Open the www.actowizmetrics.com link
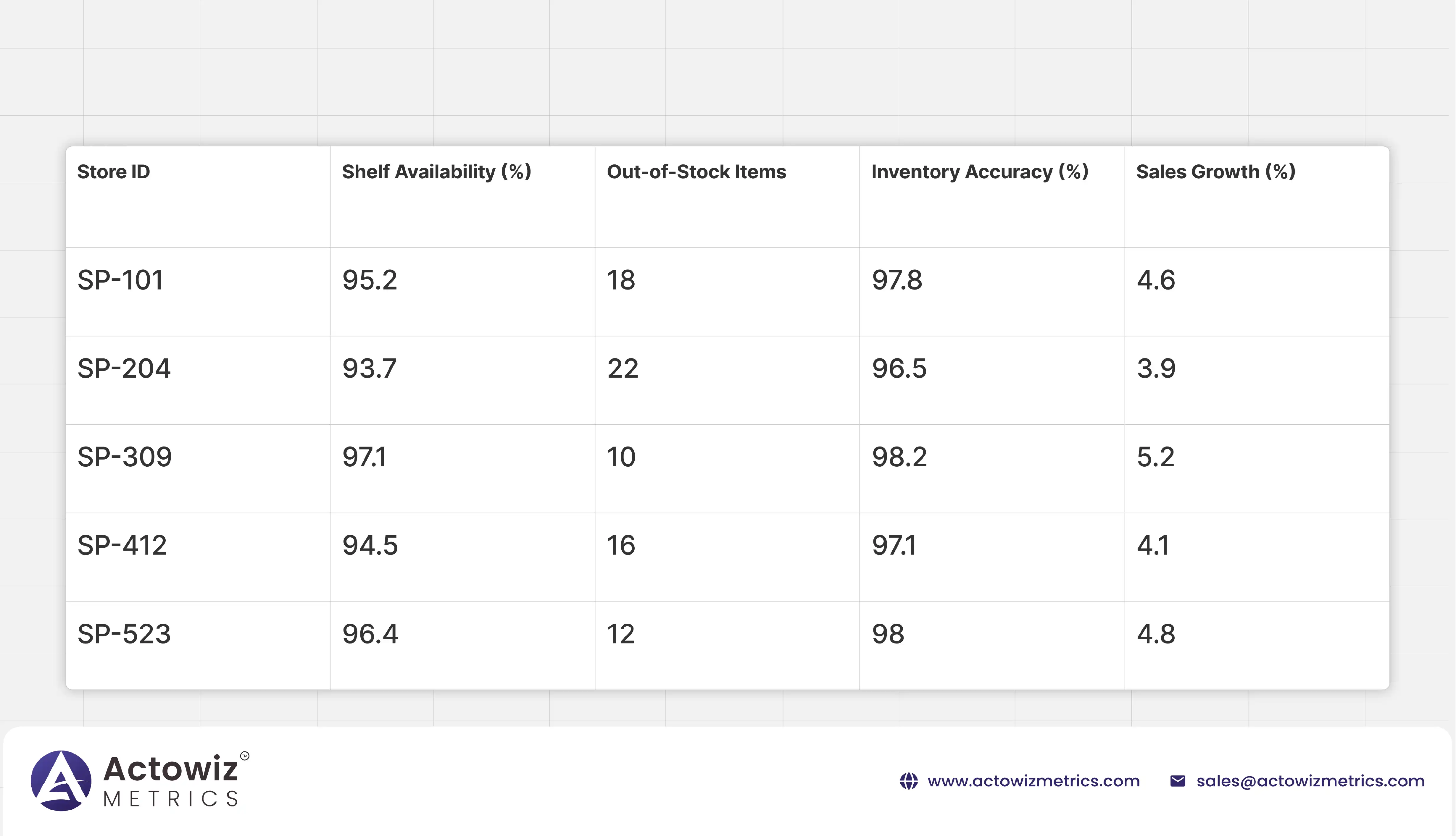1456x836 pixels. 1033,781
